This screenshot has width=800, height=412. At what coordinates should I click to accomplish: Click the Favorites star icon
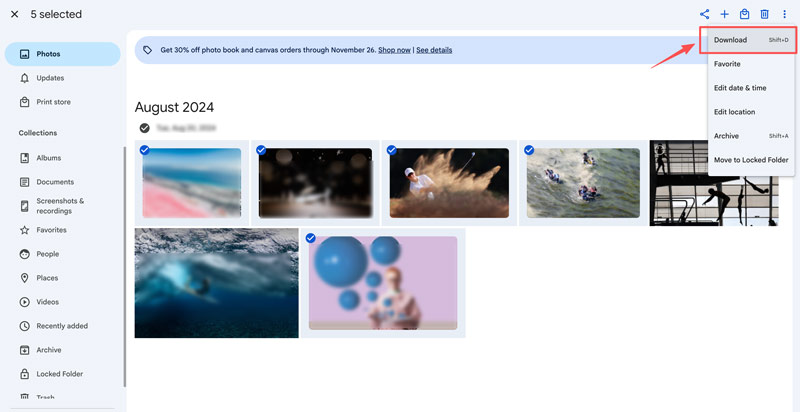24,230
